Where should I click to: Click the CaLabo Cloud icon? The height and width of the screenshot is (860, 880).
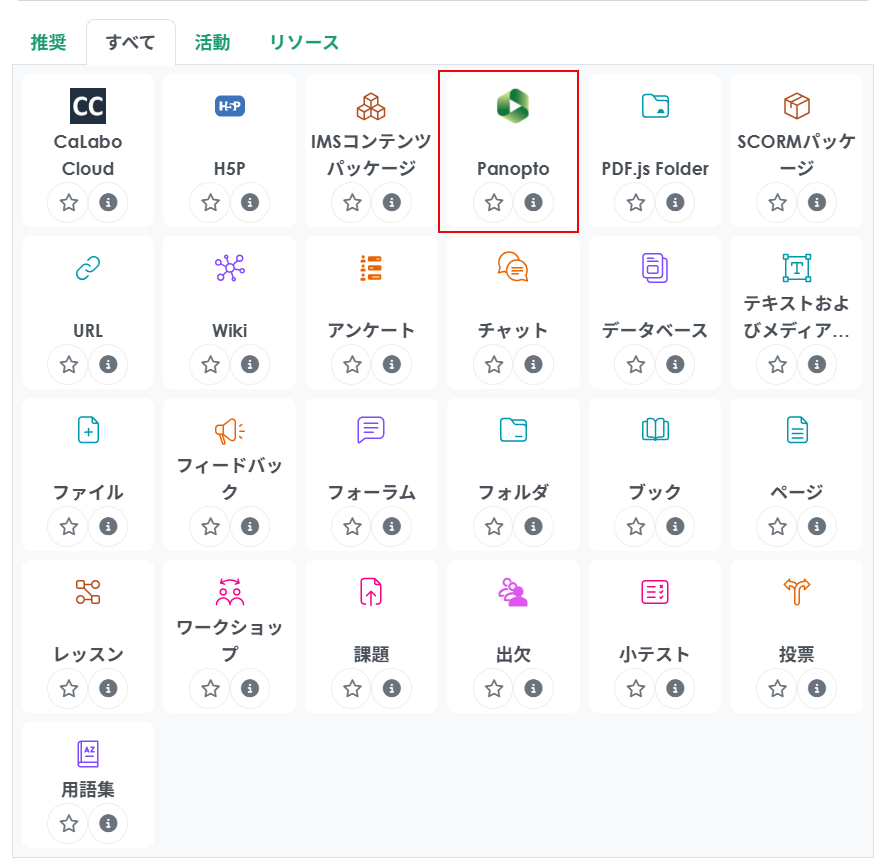pyautogui.click(x=88, y=106)
